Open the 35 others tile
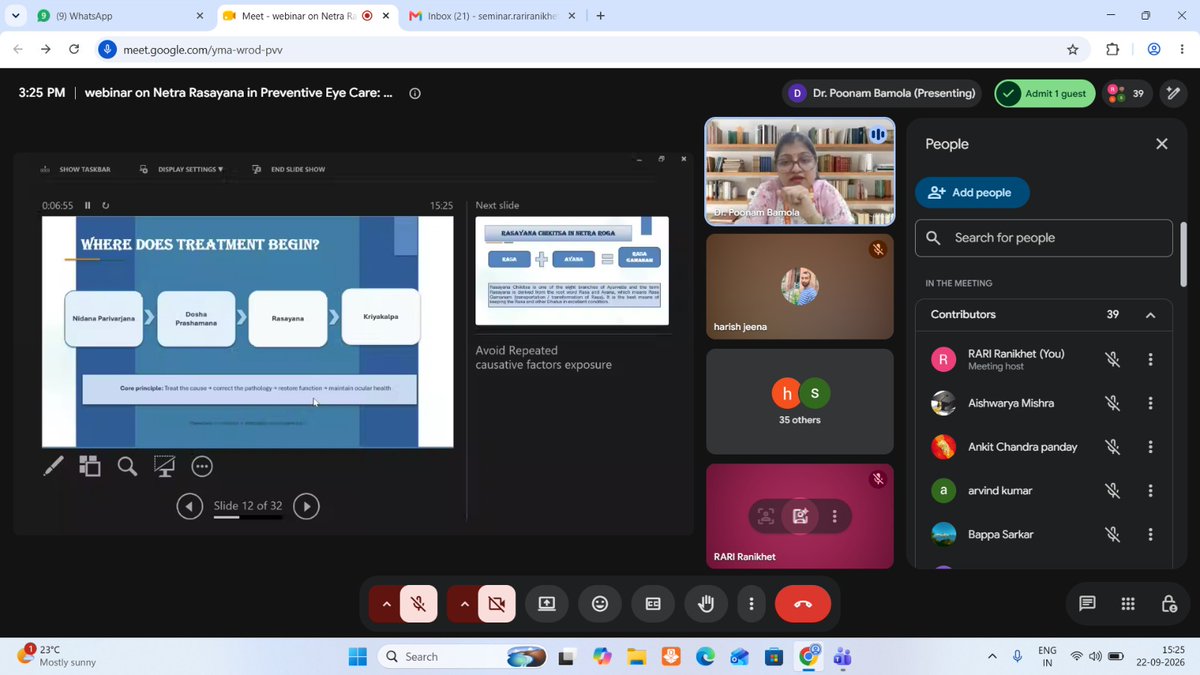The image size is (1200, 675). coord(800,401)
